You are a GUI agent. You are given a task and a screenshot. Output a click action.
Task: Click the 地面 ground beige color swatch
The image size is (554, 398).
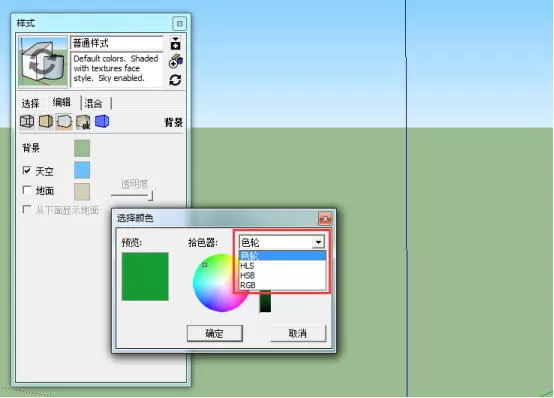(82, 192)
